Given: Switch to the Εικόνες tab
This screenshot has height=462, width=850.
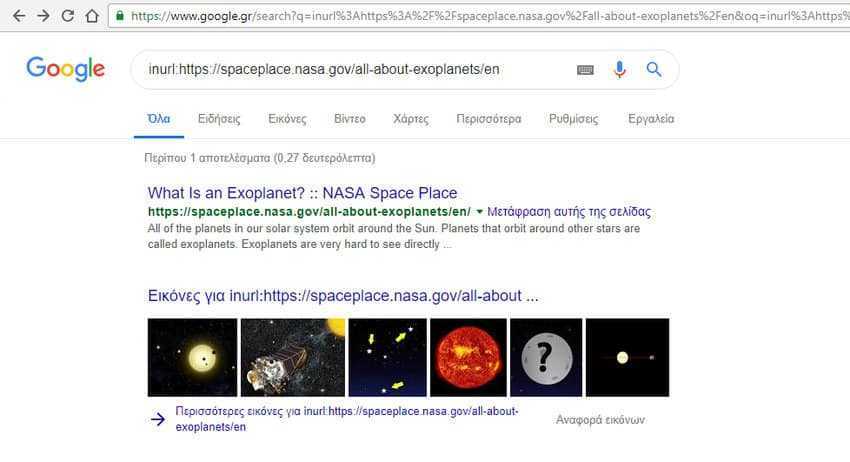Looking at the screenshot, I should [x=287, y=119].
